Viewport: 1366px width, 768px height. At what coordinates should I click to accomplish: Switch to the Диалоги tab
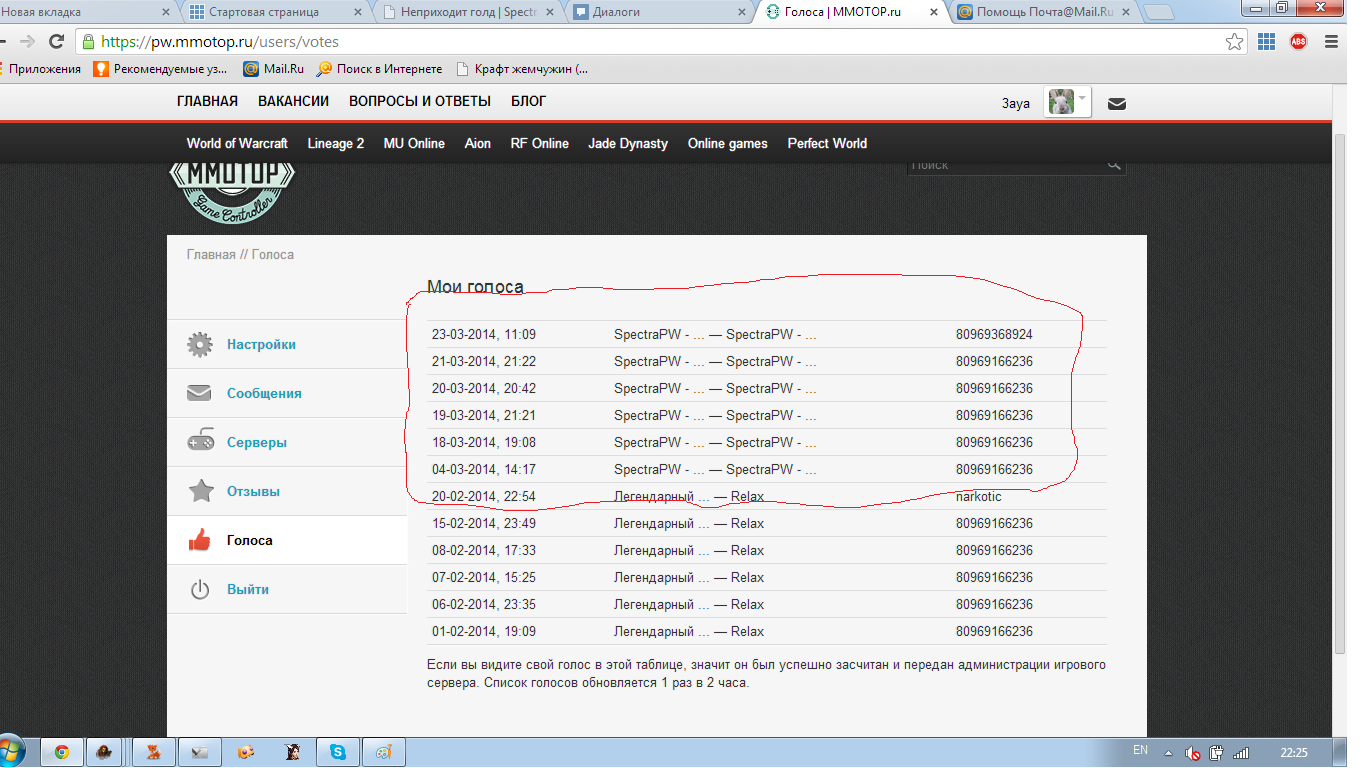click(658, 12)
